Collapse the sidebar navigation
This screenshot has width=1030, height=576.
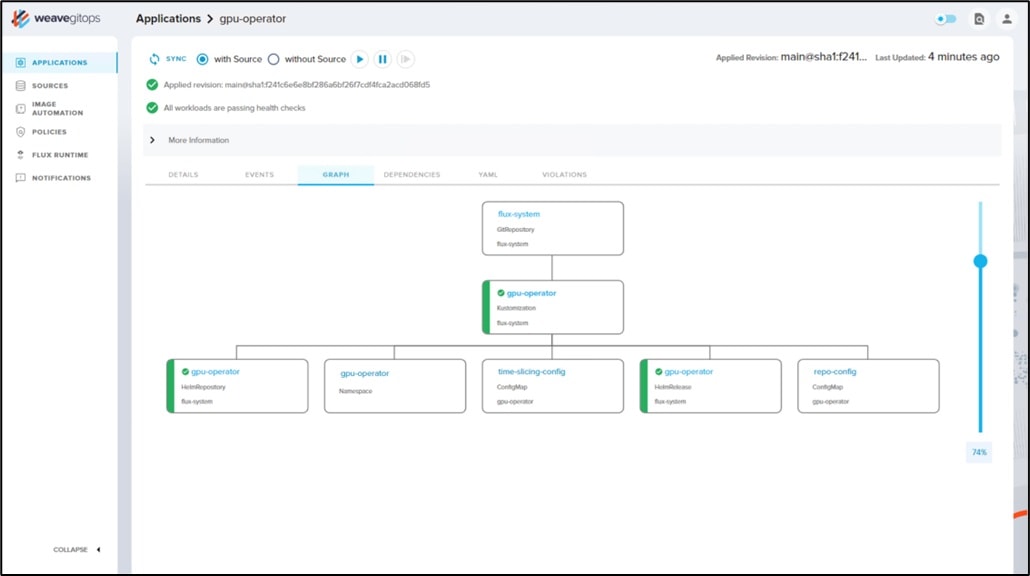click(x=77, y=550)
